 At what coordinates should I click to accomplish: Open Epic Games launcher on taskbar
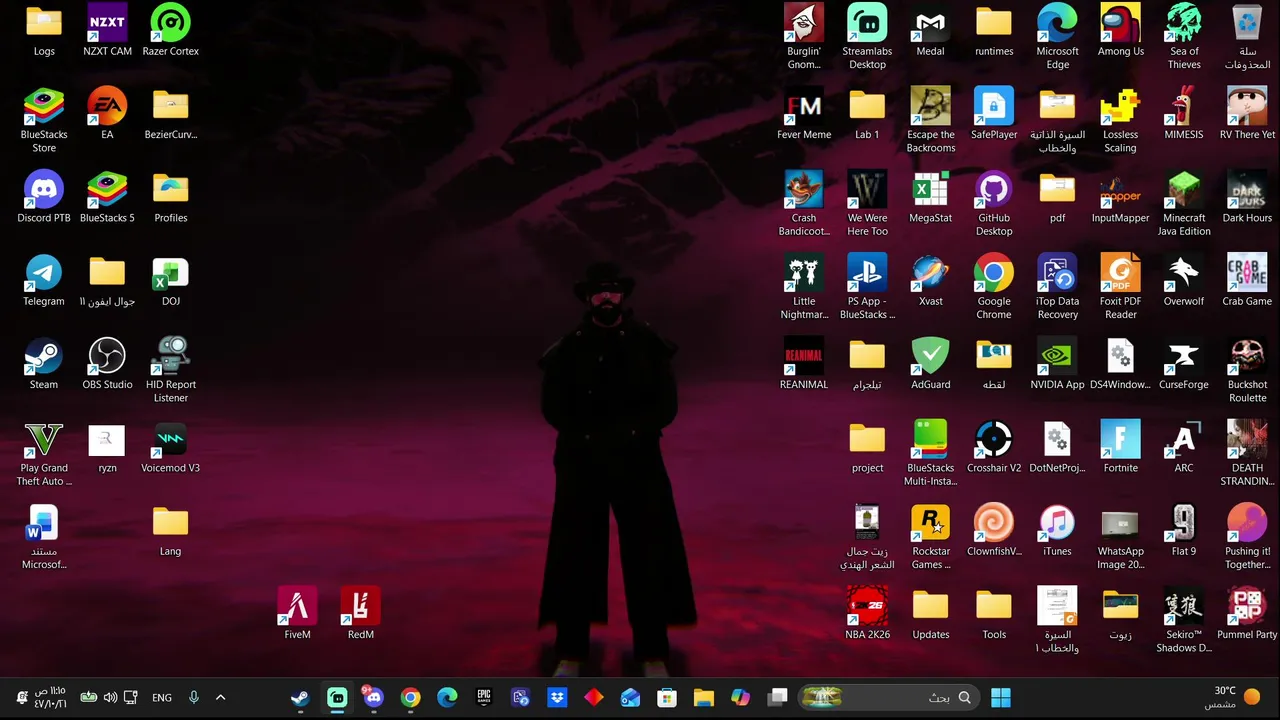coord(484,697)
